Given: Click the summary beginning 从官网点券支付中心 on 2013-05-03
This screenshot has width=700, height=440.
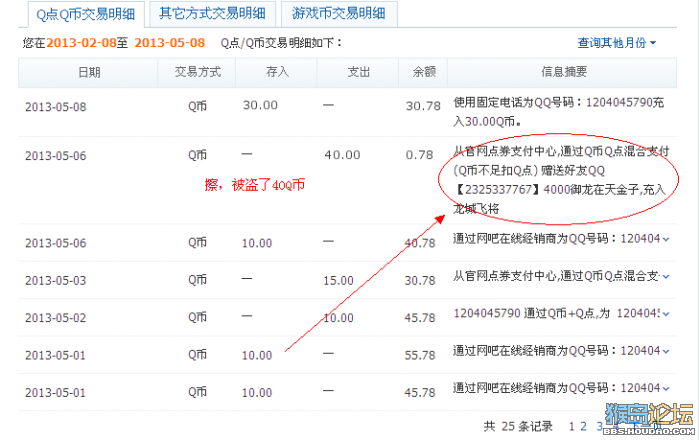Looking at the screenshot, I should click(x=556, y=277).
